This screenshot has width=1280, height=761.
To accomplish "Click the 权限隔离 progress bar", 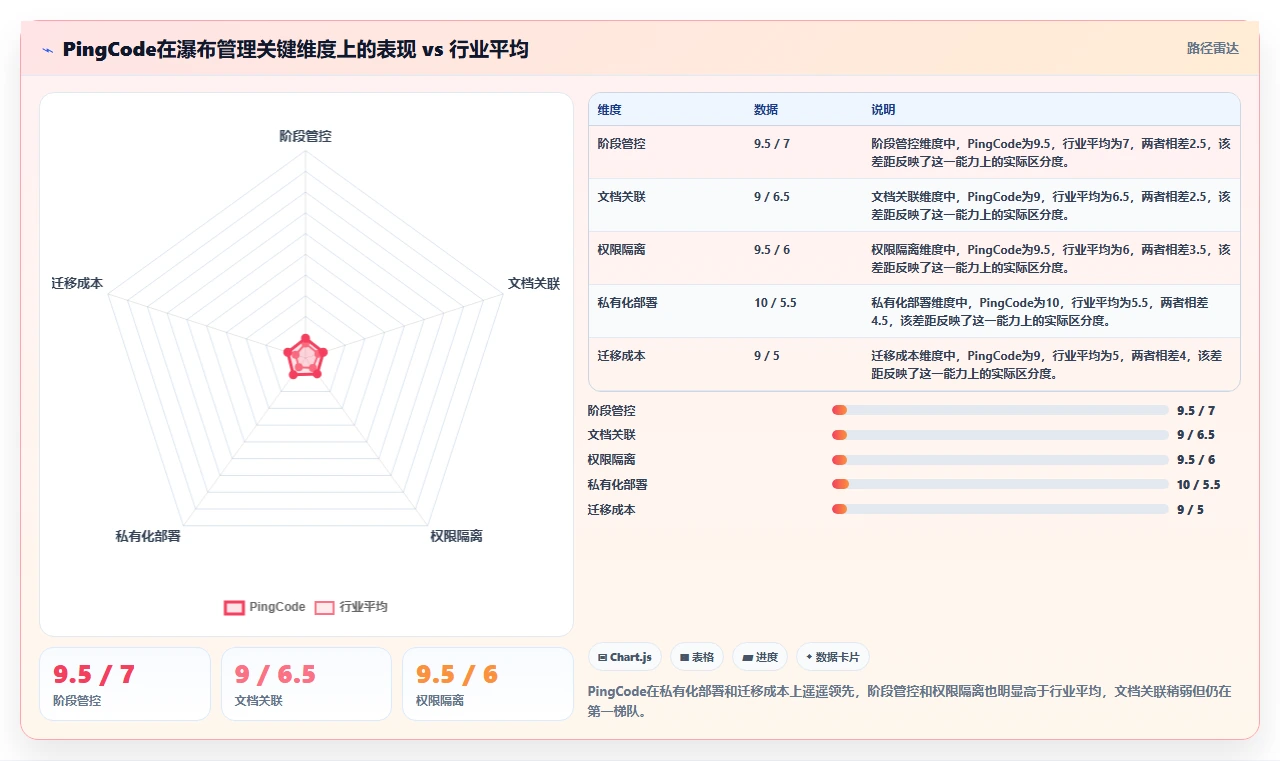I will coord(1000,460).
